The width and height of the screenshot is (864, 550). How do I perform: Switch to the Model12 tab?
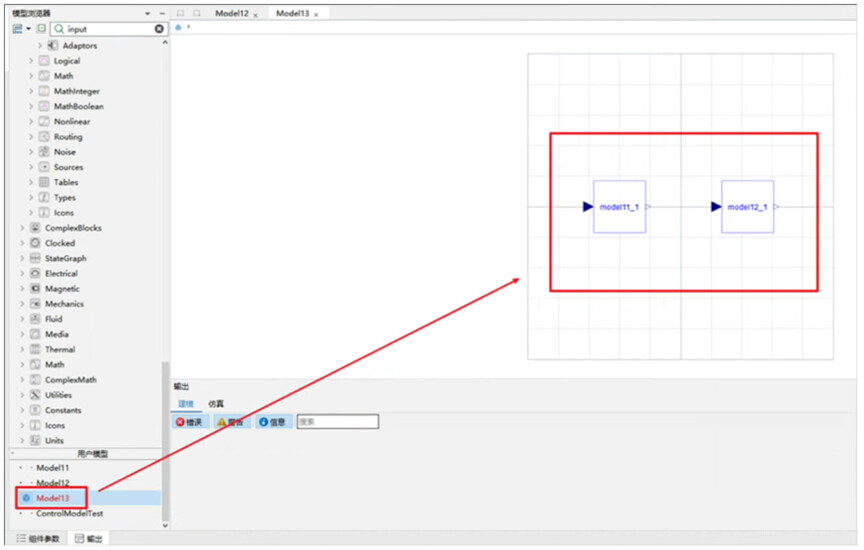pyautogui.click(x=232, y=13)
